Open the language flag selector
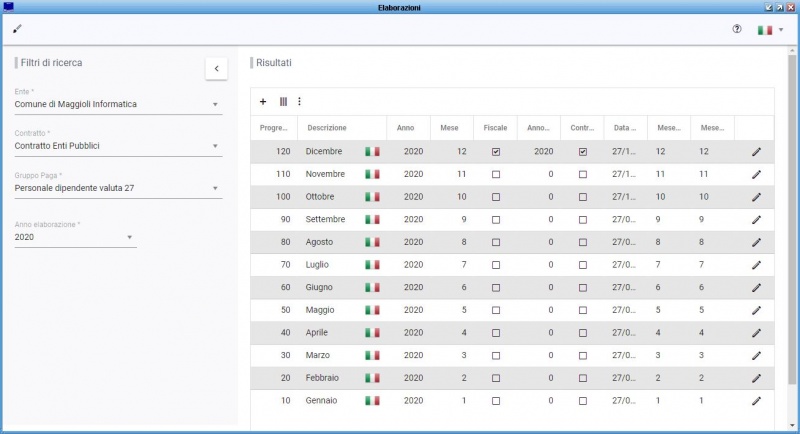 [x=769, y=30]
